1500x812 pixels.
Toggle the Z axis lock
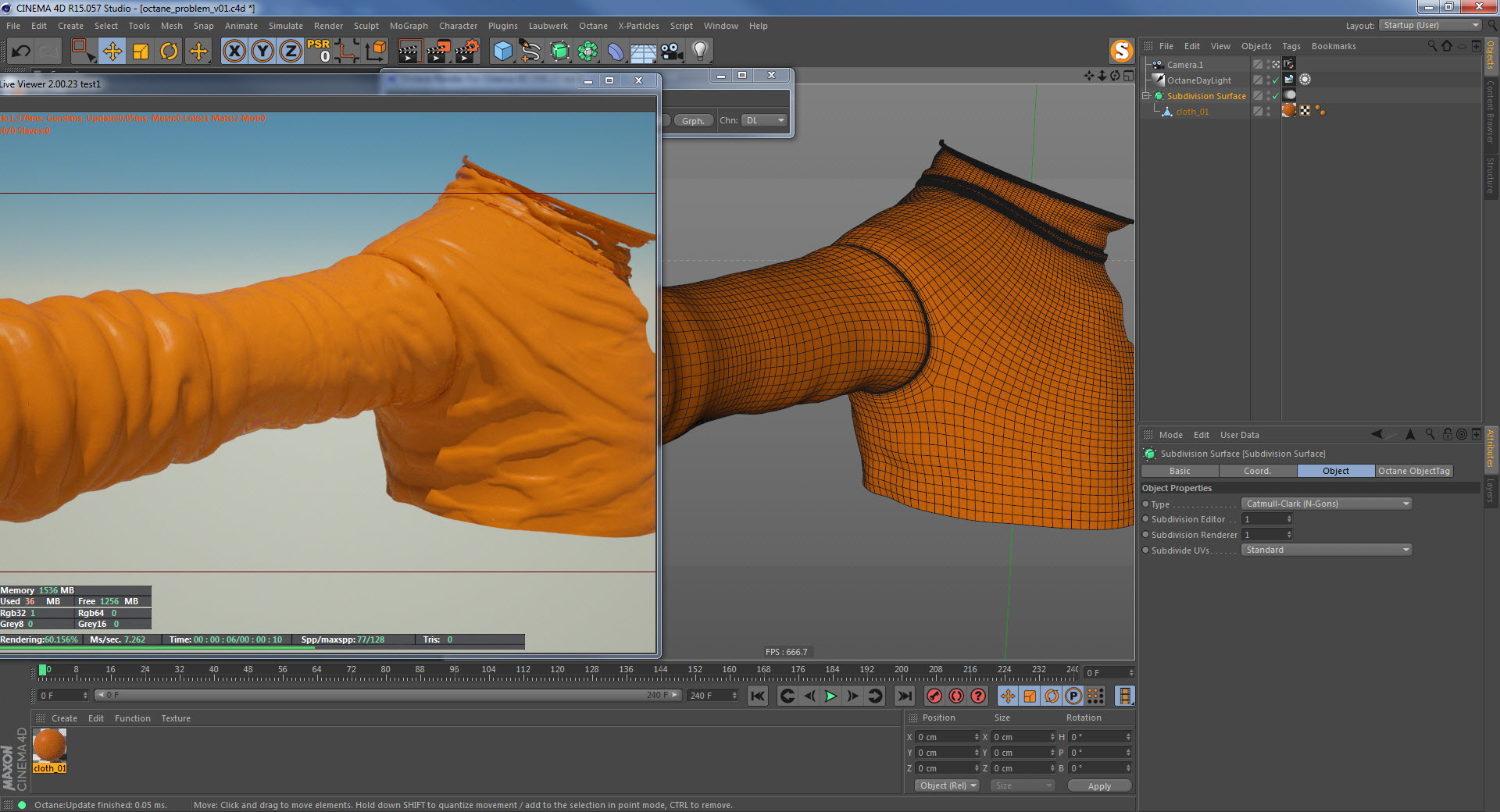point(291,52)
